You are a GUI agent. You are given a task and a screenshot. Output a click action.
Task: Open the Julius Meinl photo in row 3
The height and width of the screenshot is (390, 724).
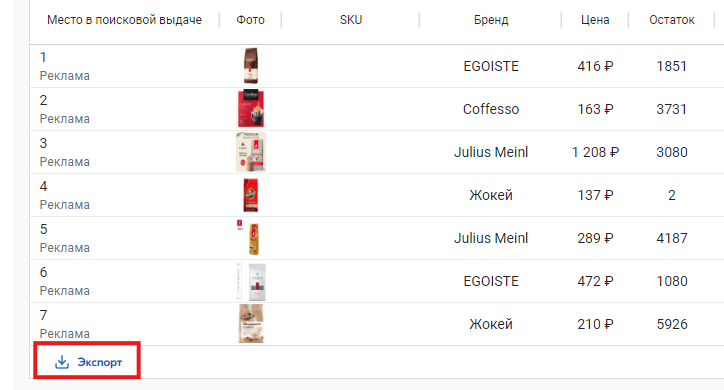click(x=251, y=152)
